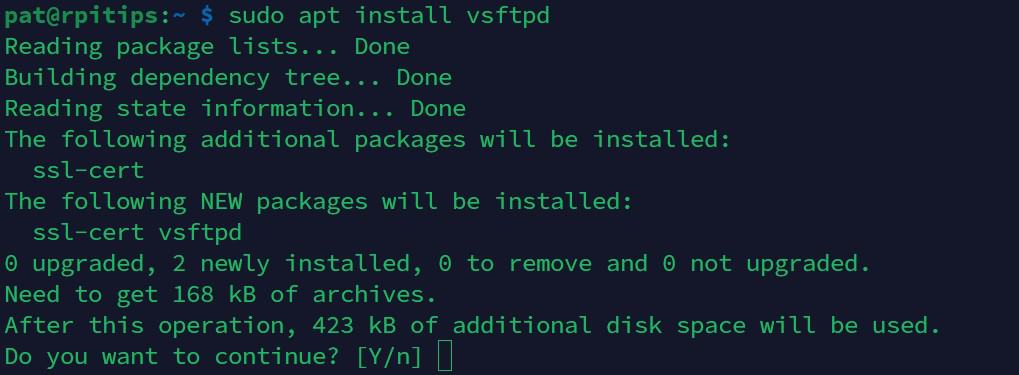Click 'Reading package lists... Done' line

tap(207, 47)
